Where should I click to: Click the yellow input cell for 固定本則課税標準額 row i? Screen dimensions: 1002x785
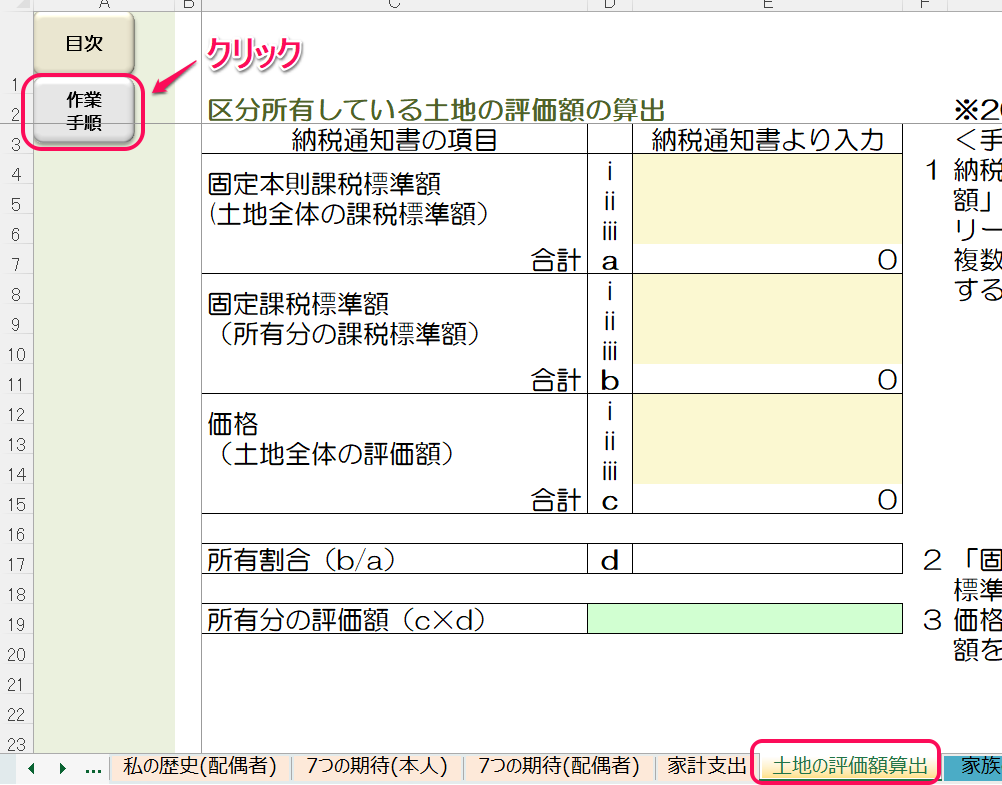[767, 170]
